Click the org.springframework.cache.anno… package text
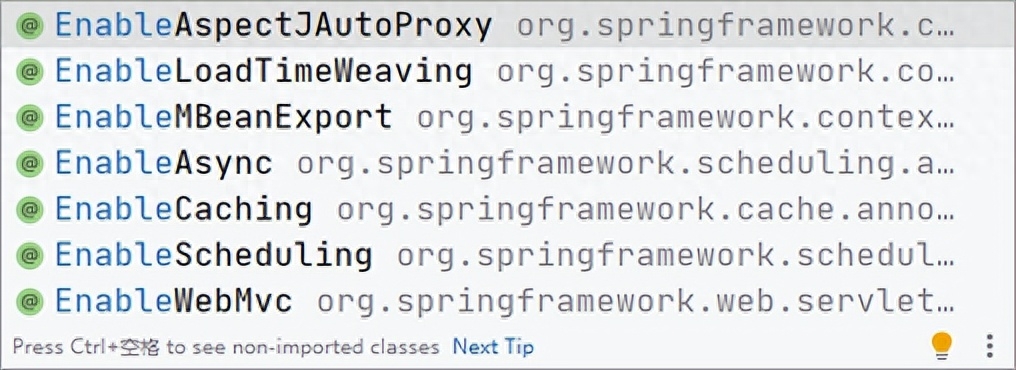1016x370 pixels. coord(645,211)
